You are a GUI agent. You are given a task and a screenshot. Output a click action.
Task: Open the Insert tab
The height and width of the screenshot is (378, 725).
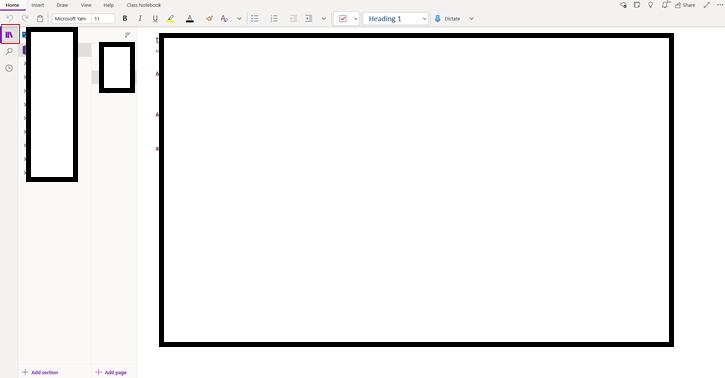(x=38, y=5)
